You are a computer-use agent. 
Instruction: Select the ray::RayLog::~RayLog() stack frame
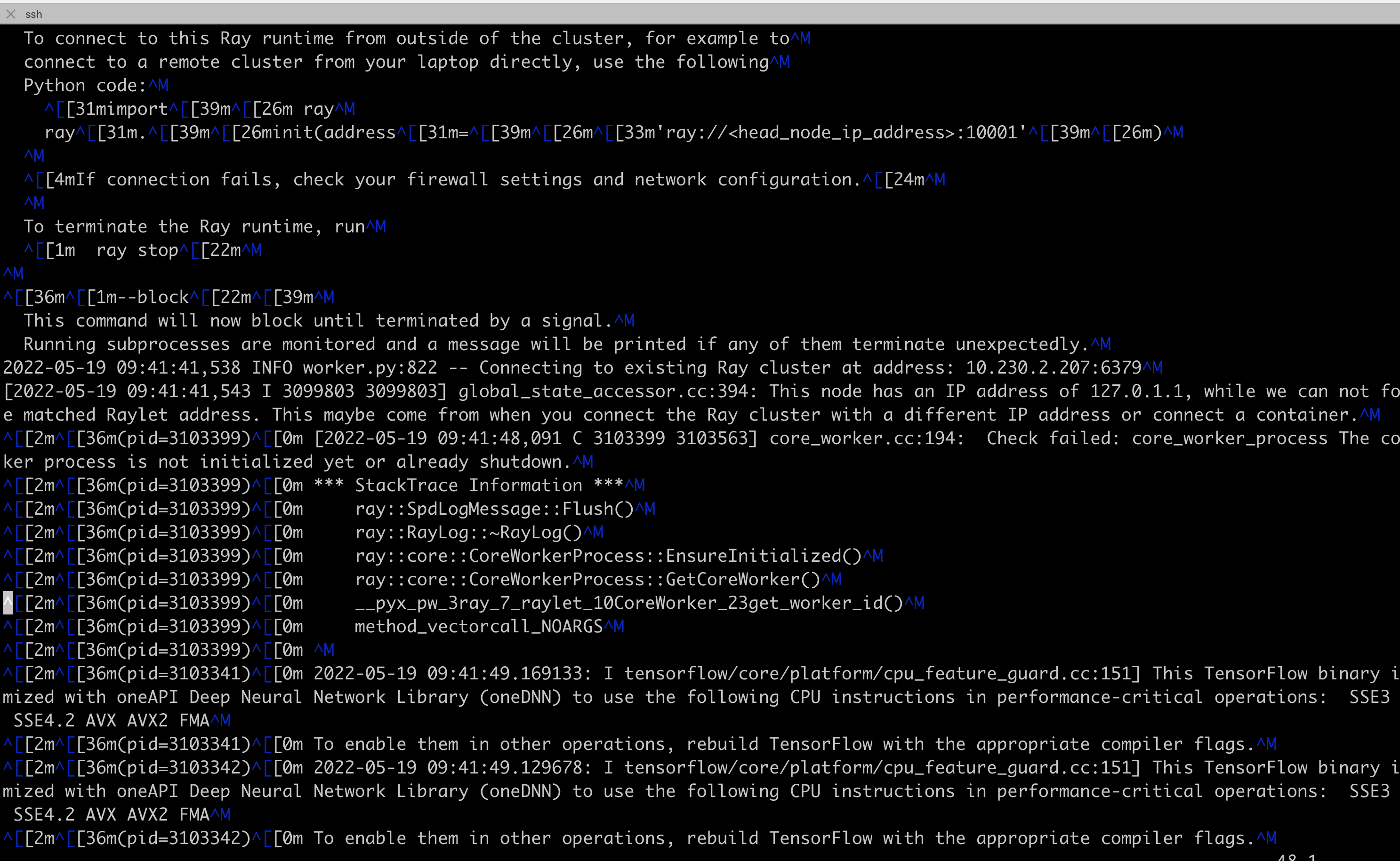pos(478,532)
